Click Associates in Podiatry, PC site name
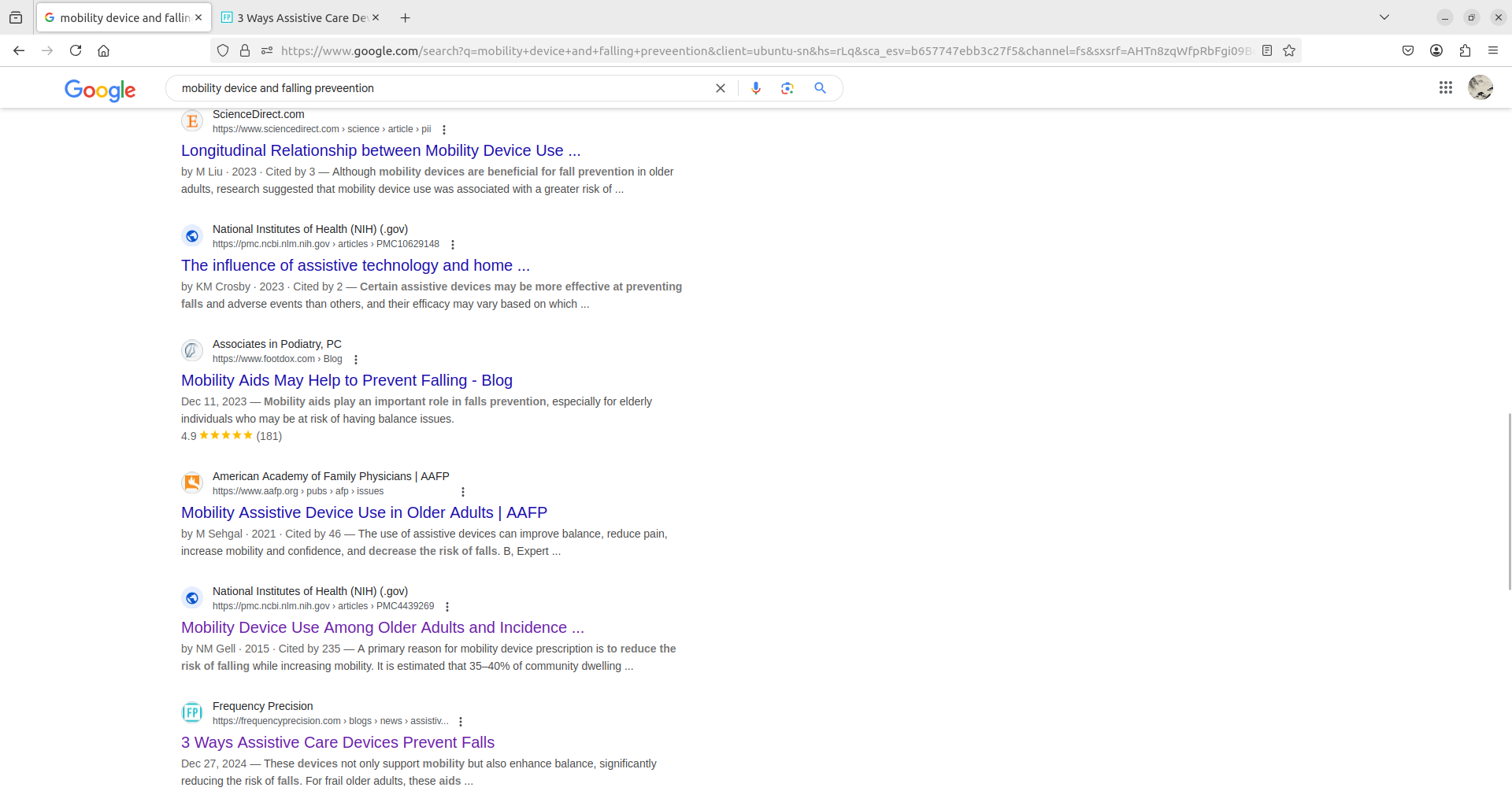 277,344
